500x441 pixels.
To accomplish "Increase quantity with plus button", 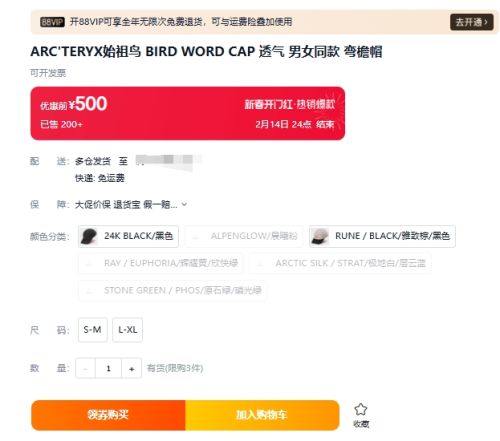I will 132,368.
